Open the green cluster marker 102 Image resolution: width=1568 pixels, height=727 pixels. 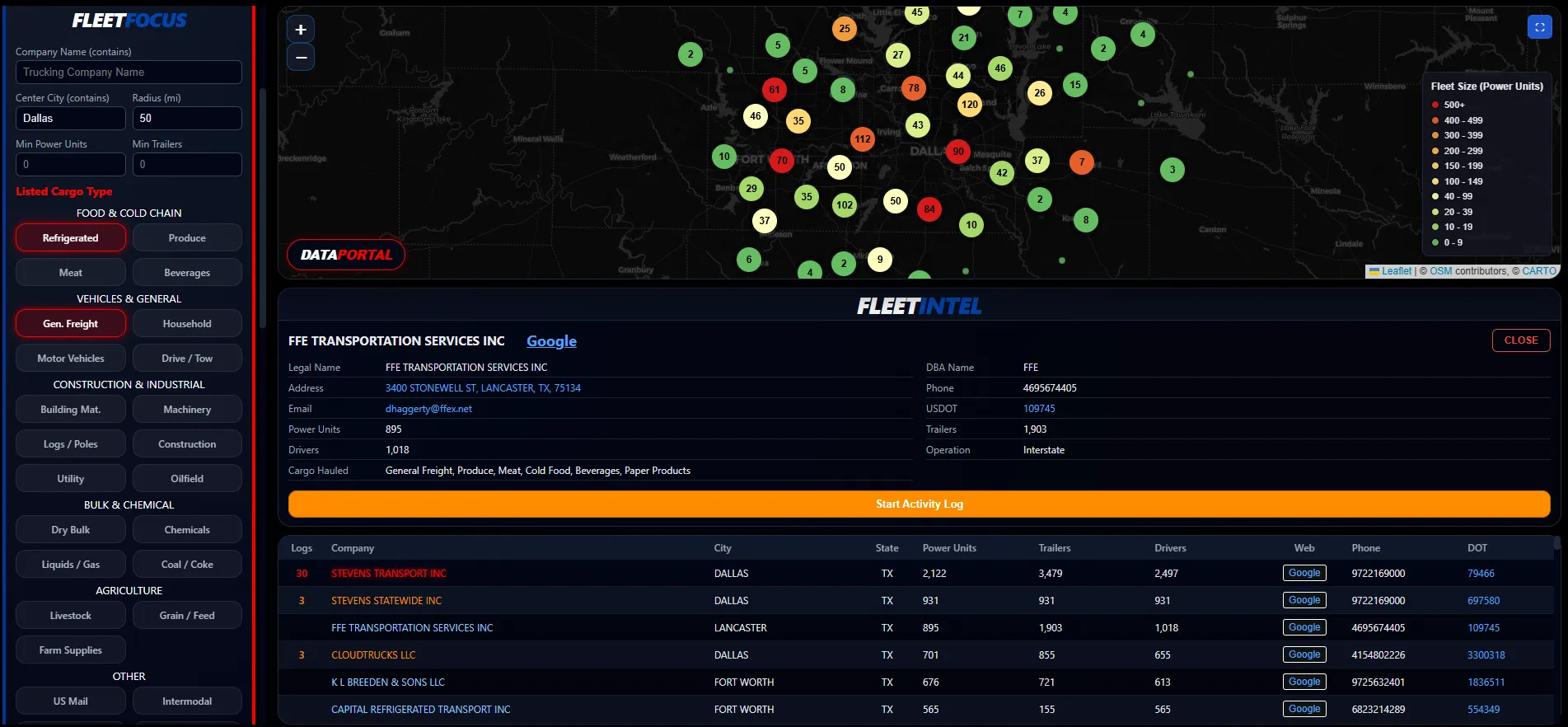pos(845,204)
